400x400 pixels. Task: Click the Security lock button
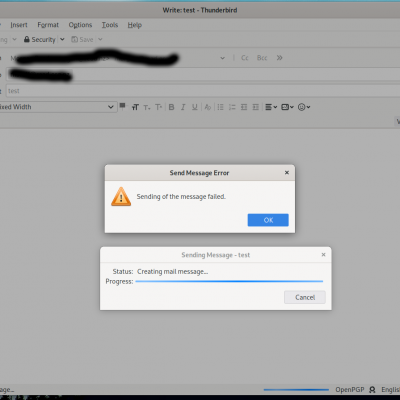(x=40, y=40)
